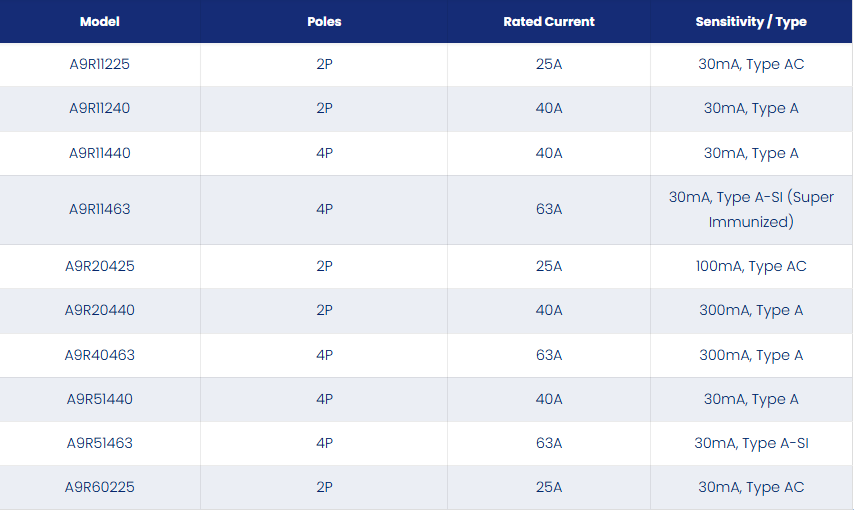The image size is (854, 511).
Task: Click the Poles column header
Action: click(324, 21)
